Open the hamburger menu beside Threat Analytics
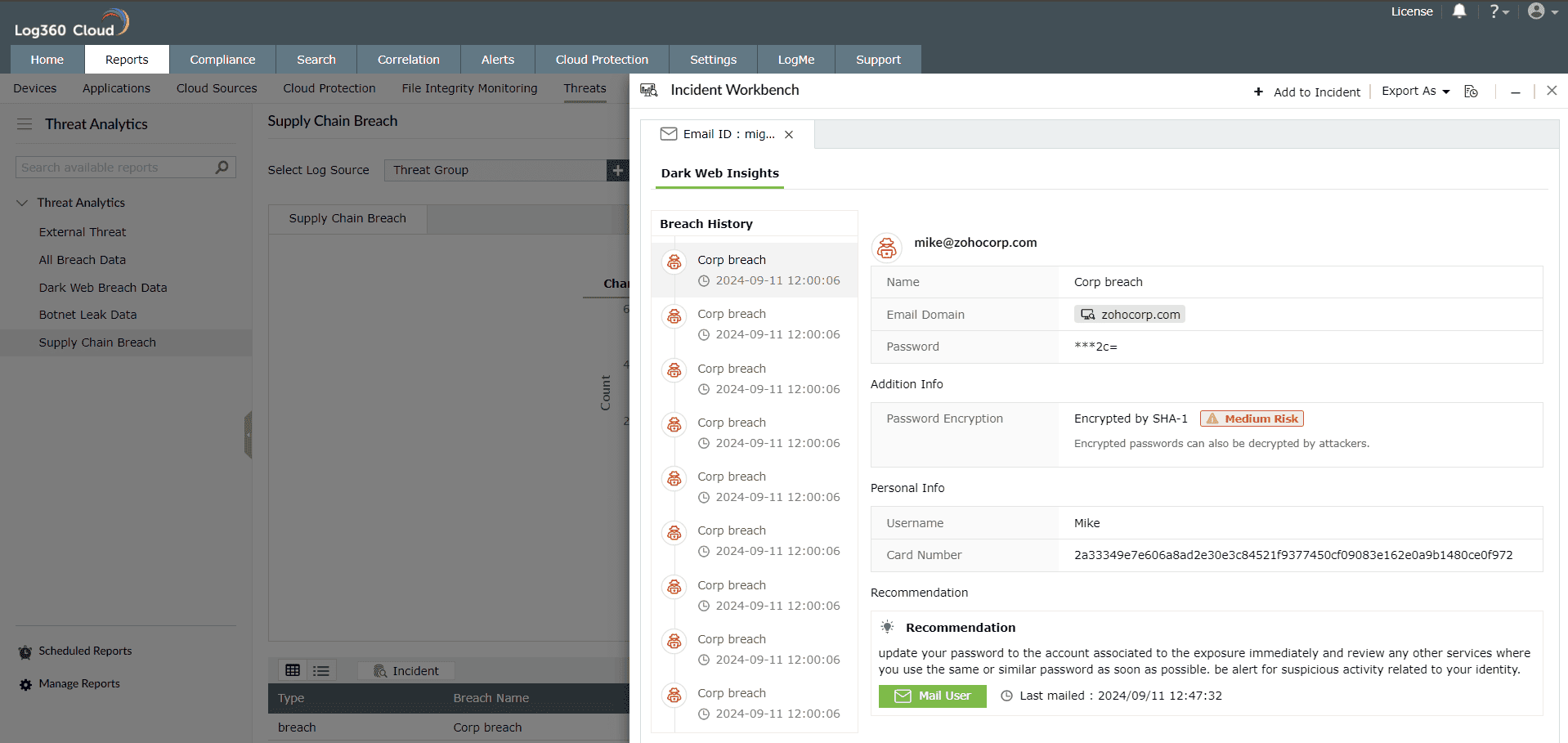1568x743 pixels. [24, 123]
